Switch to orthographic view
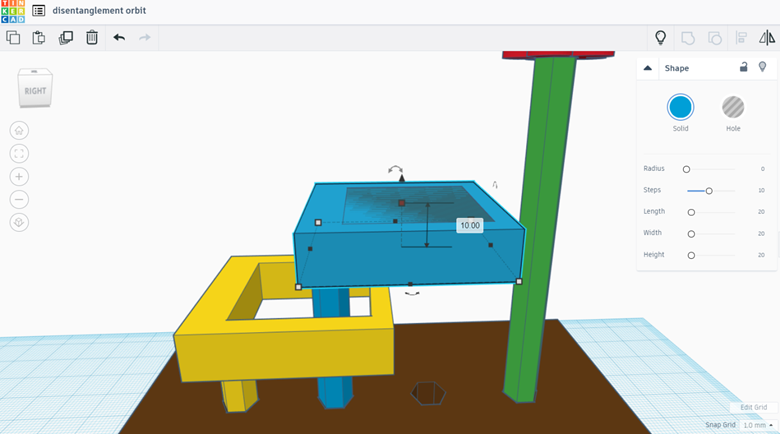 (x=19, y=222)
